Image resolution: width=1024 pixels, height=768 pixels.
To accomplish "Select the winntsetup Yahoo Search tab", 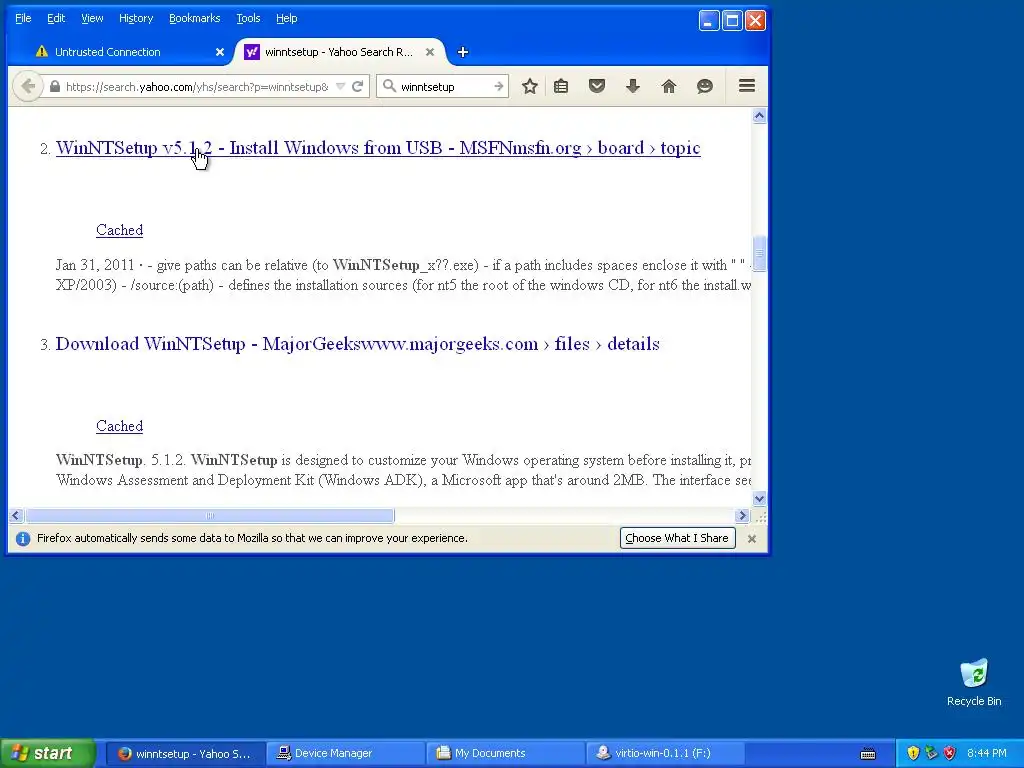I will coord(338,52).
